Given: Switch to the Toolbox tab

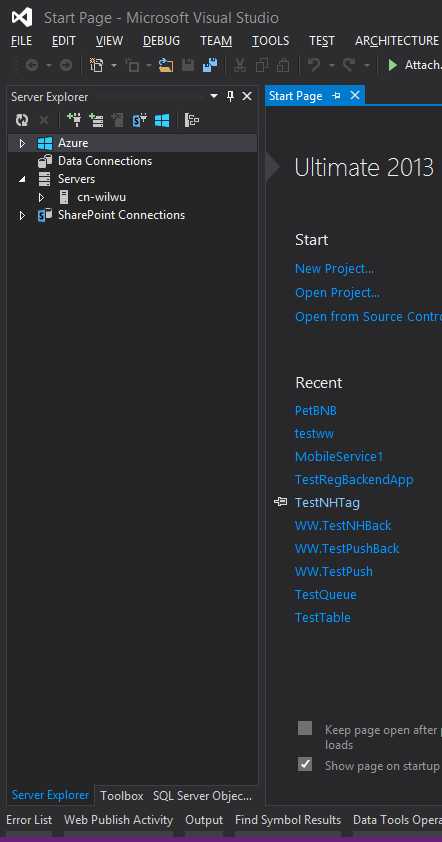Looking at the screenshot, I should point(122,795).
